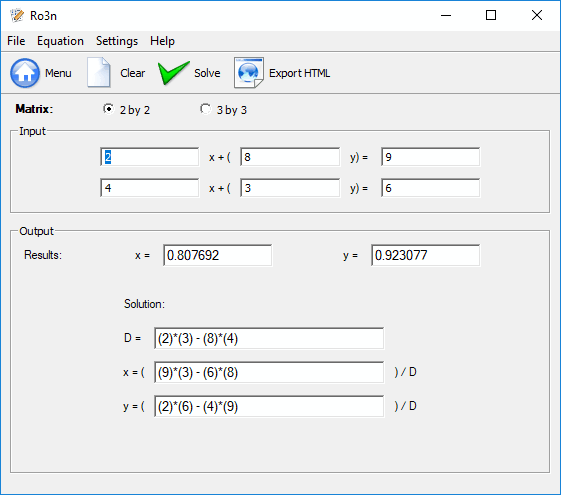Click the D determinant formula field
The height and width of the screenshot is (495, 561).
[x=269, y=338]
